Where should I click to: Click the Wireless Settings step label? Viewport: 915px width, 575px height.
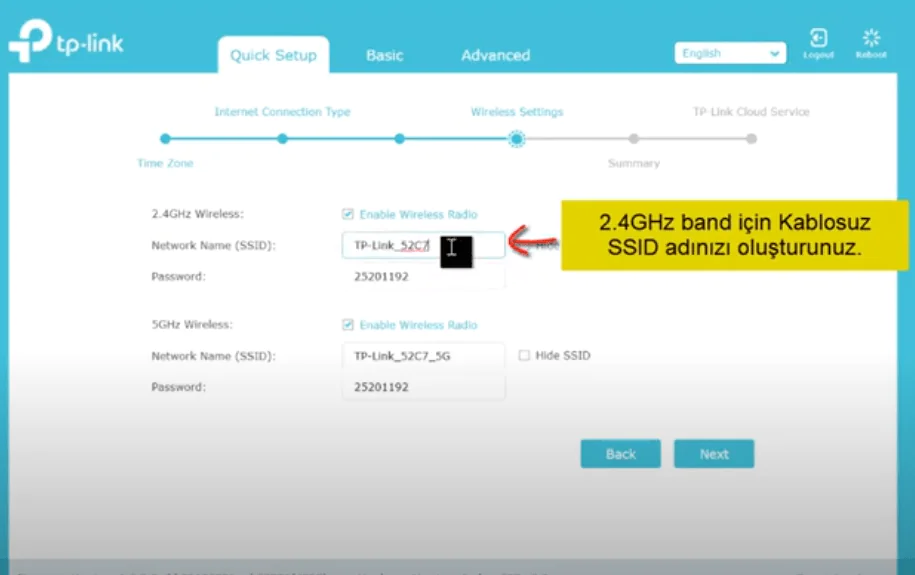[x=517, y=111]
